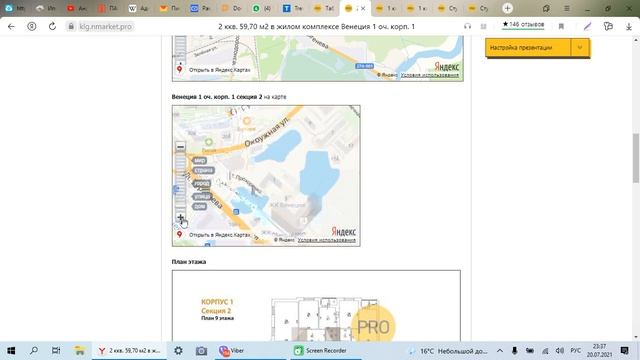Viewport: 640px width, 360px height.
Task: Open the '146 отзывов' site reviews
Action: coord(523,25)
